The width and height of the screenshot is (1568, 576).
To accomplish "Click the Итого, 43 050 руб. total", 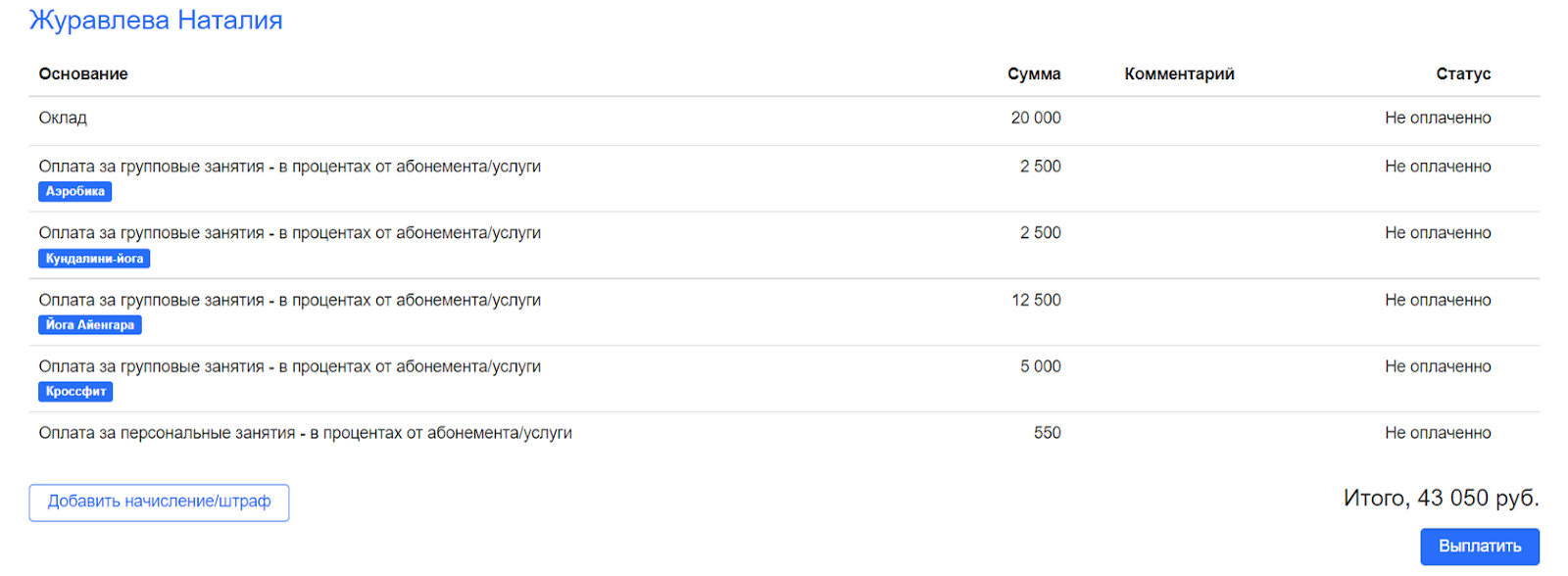I will (1441, 499).
